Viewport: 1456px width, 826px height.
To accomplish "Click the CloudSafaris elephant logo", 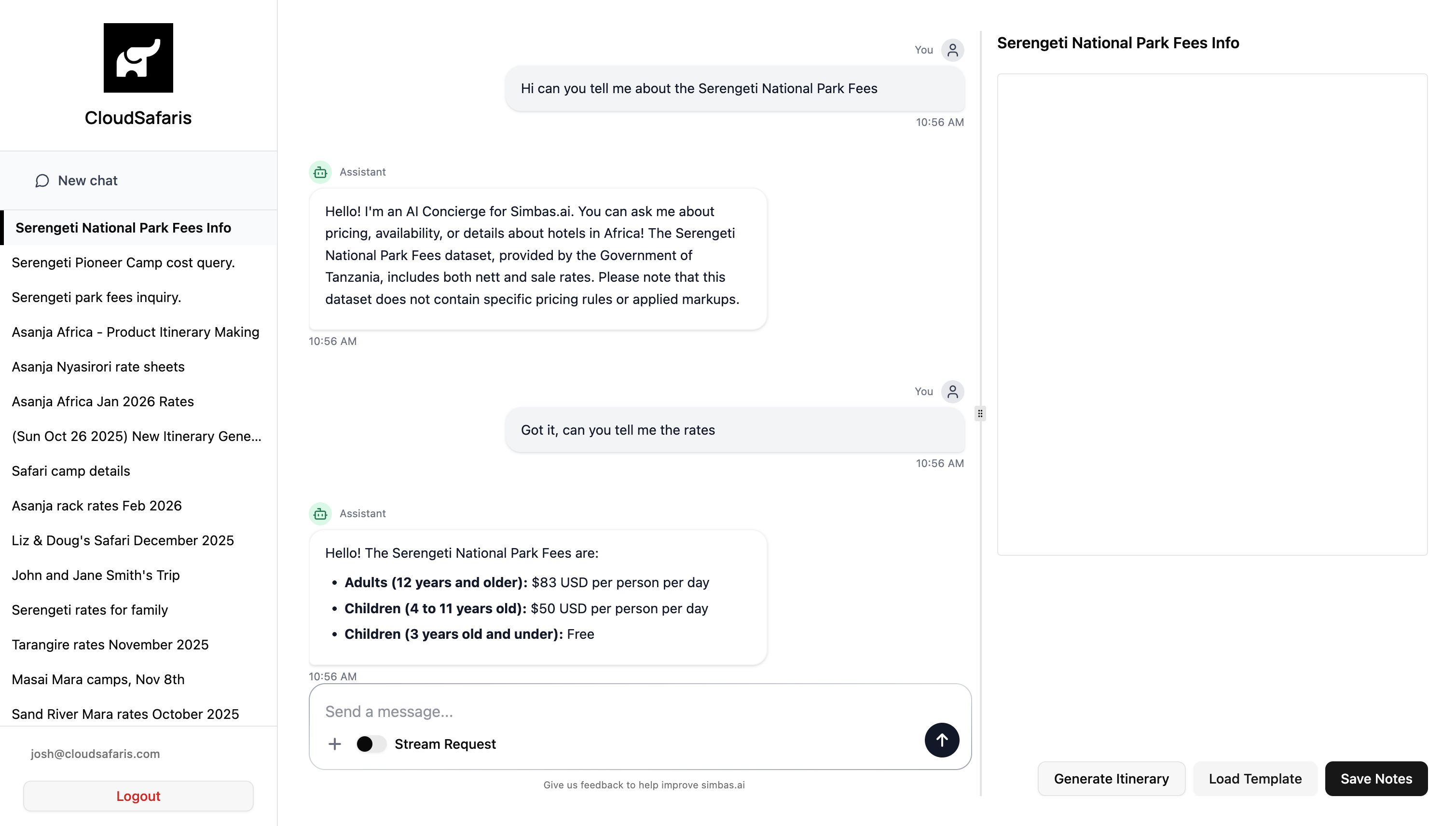I will tap(138, 58).
